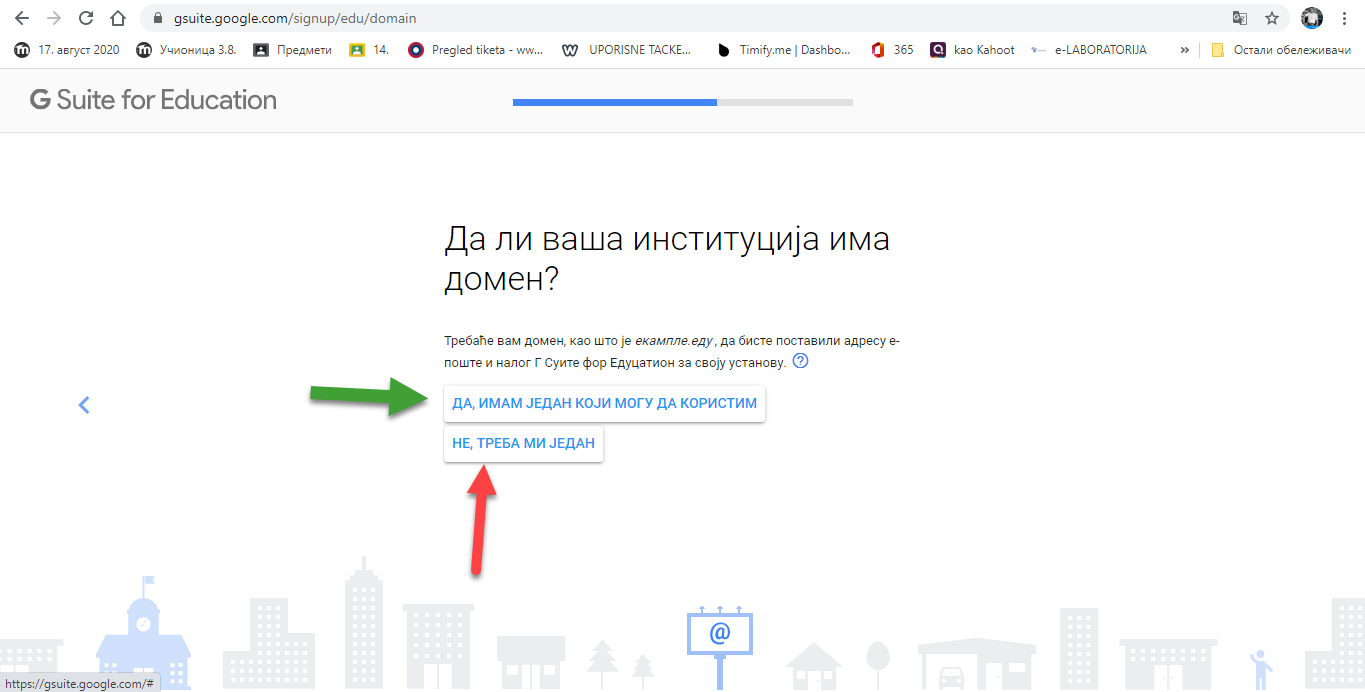The height and width of the screenshot is (692, 1365).
Task: Reload the page with refresh icon
Action: [86, 18]
